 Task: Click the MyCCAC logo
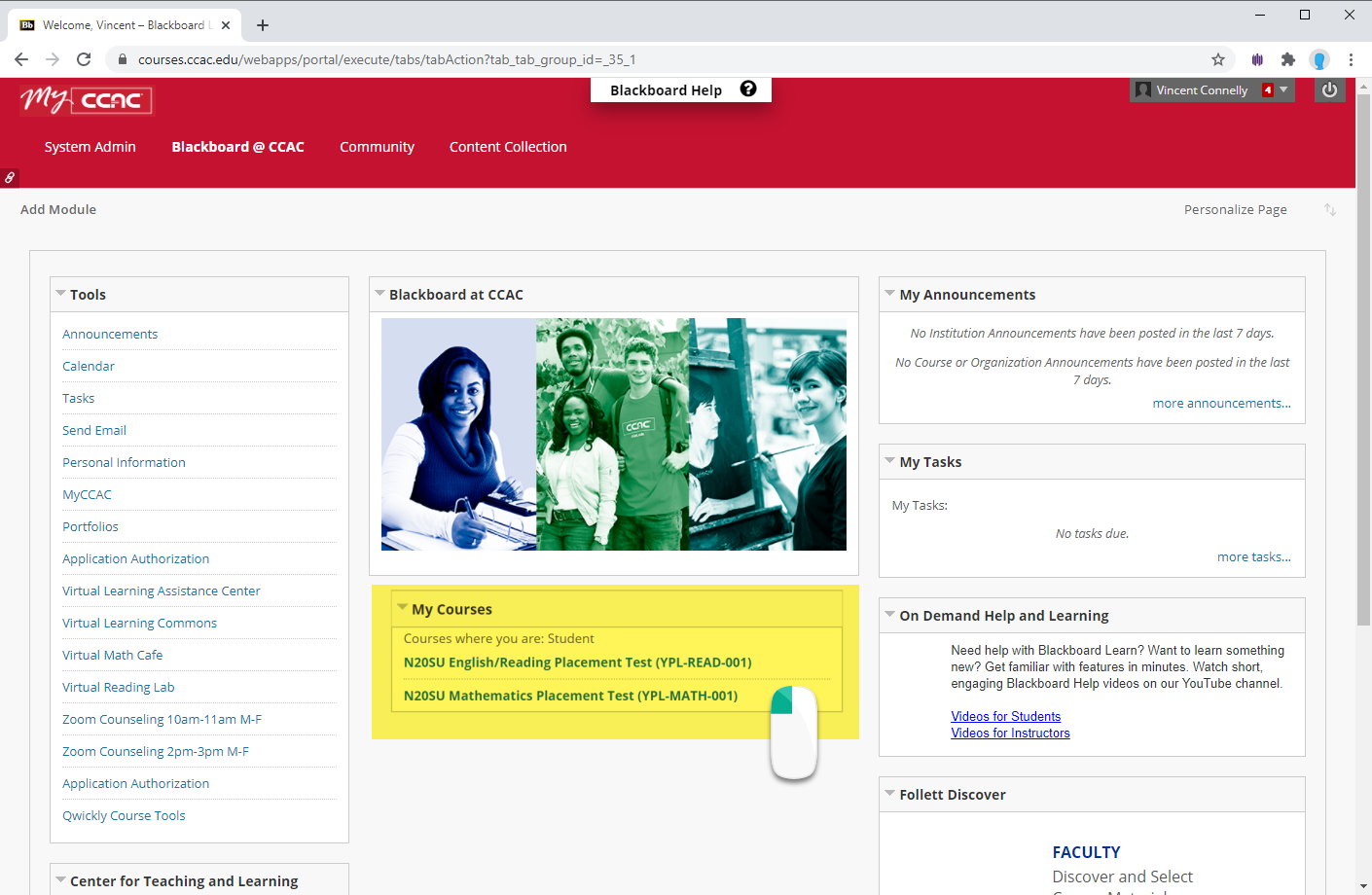click(87, 99)
